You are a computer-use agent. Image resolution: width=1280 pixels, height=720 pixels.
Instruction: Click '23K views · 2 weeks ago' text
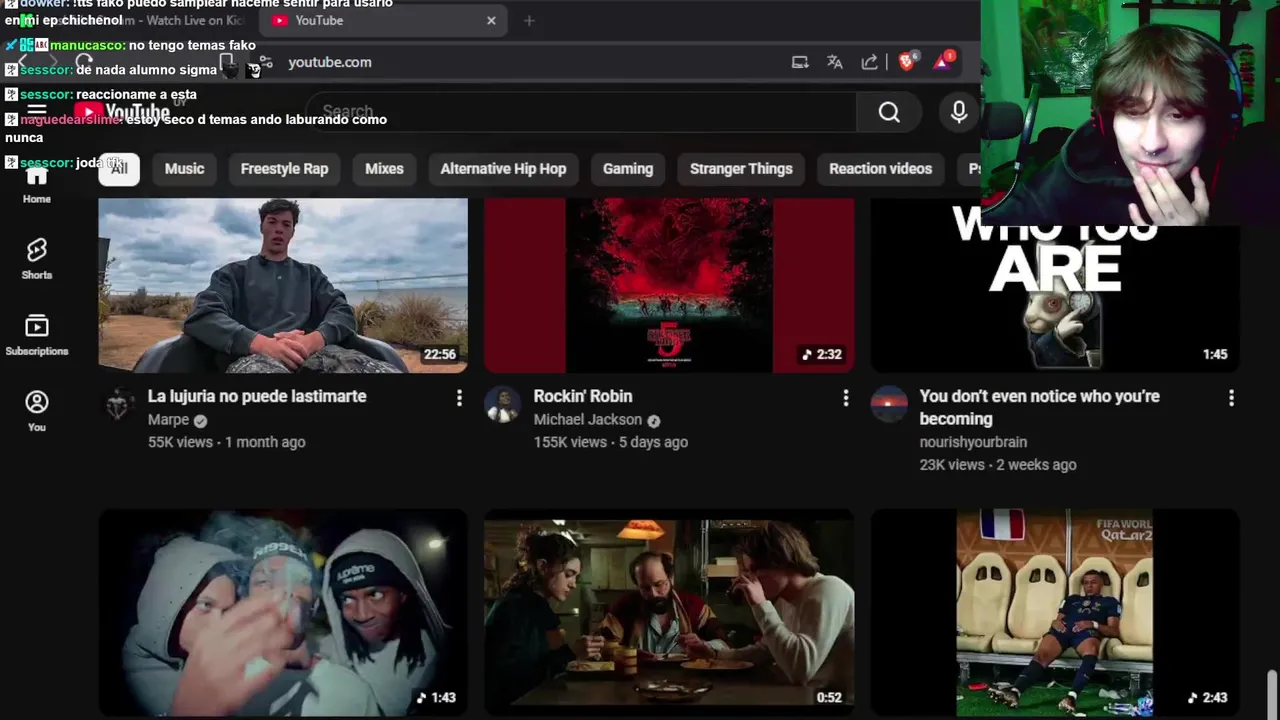tap(998, 465)
